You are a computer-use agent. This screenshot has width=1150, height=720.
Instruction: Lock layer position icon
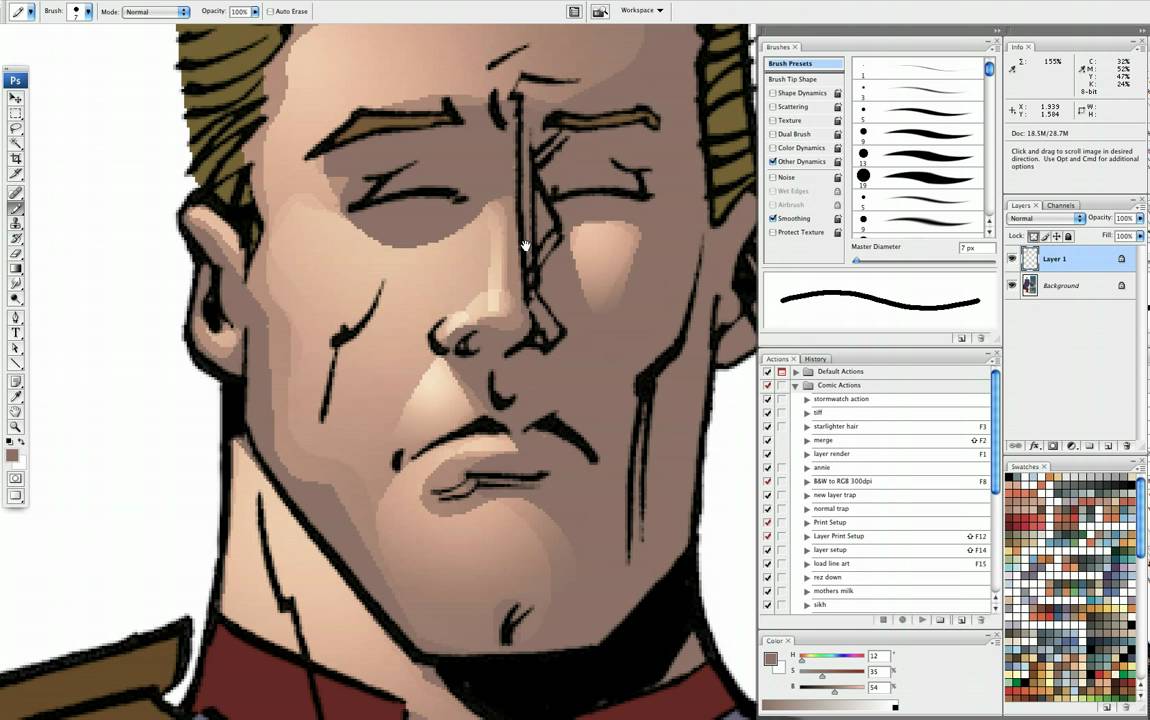pos(1056,236)
